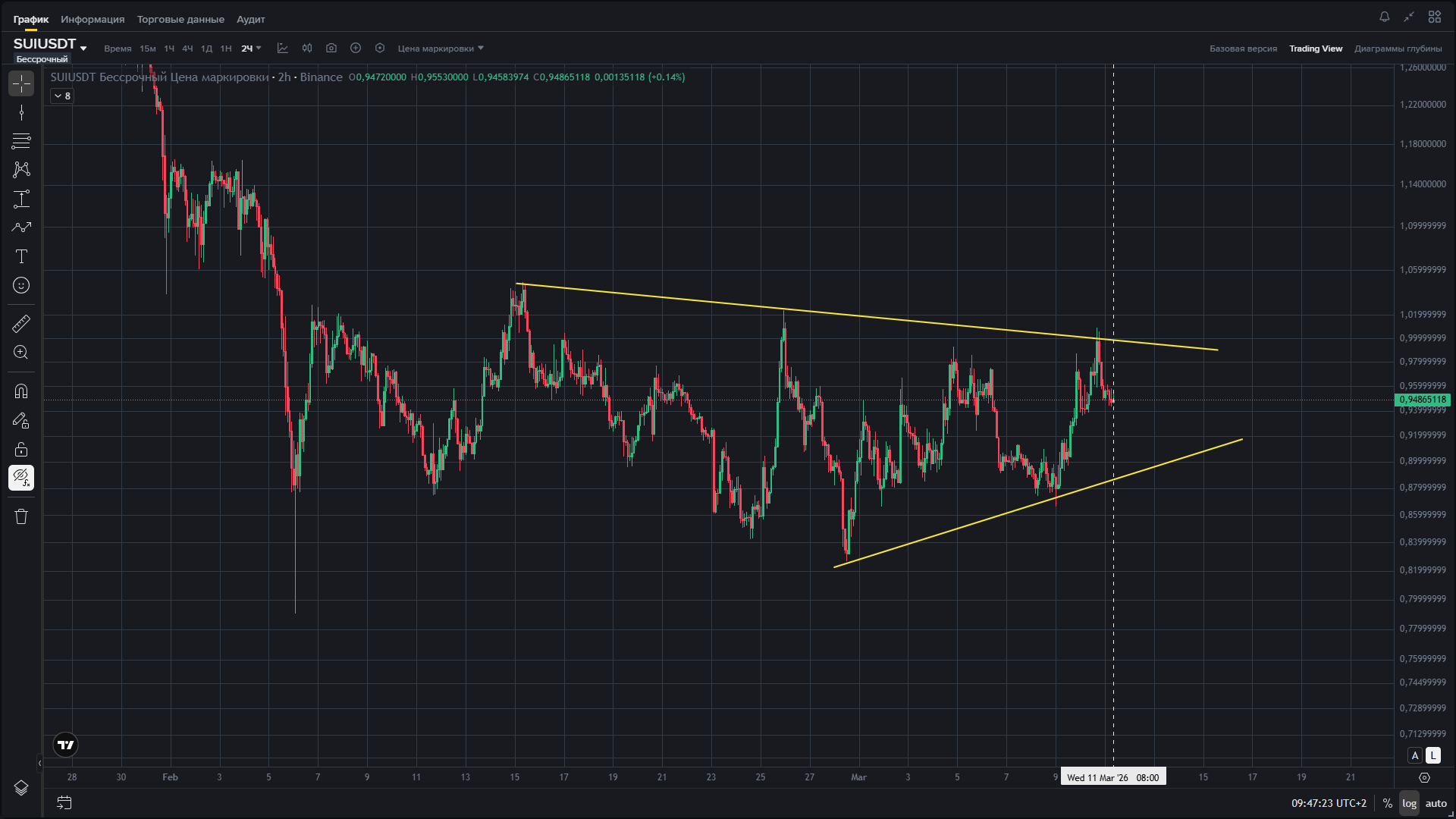
Task: Remove drawings with the trash icon
Action: [21, 516]
